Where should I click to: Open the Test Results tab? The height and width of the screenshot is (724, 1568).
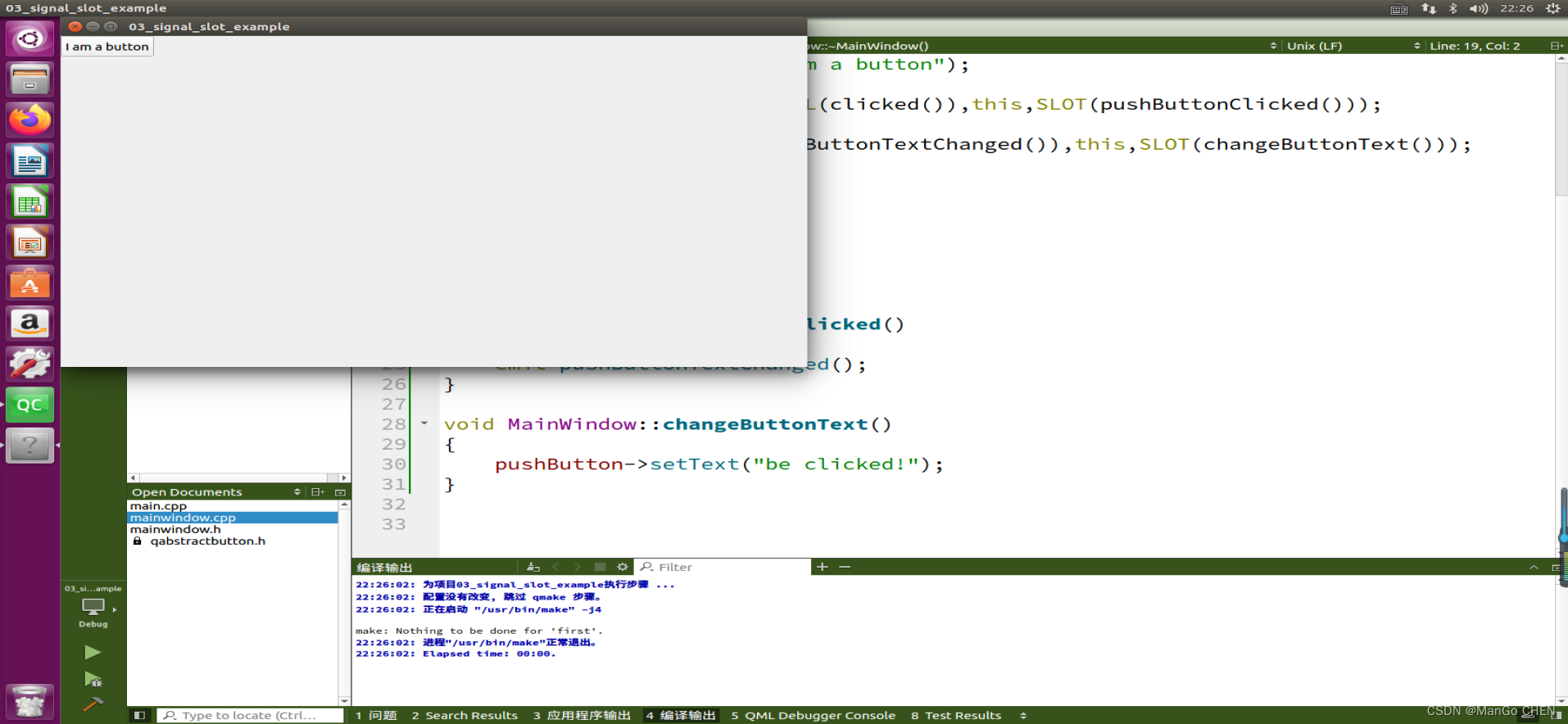click(x=956, y=715)
